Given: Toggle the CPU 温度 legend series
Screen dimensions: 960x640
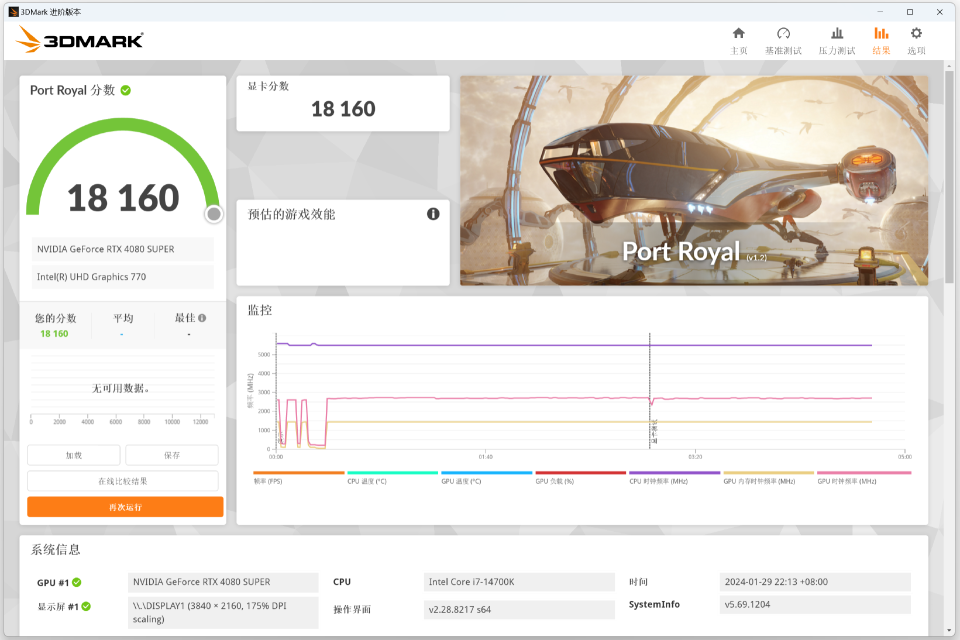Looking at the screenshot, I should point(366,481).
